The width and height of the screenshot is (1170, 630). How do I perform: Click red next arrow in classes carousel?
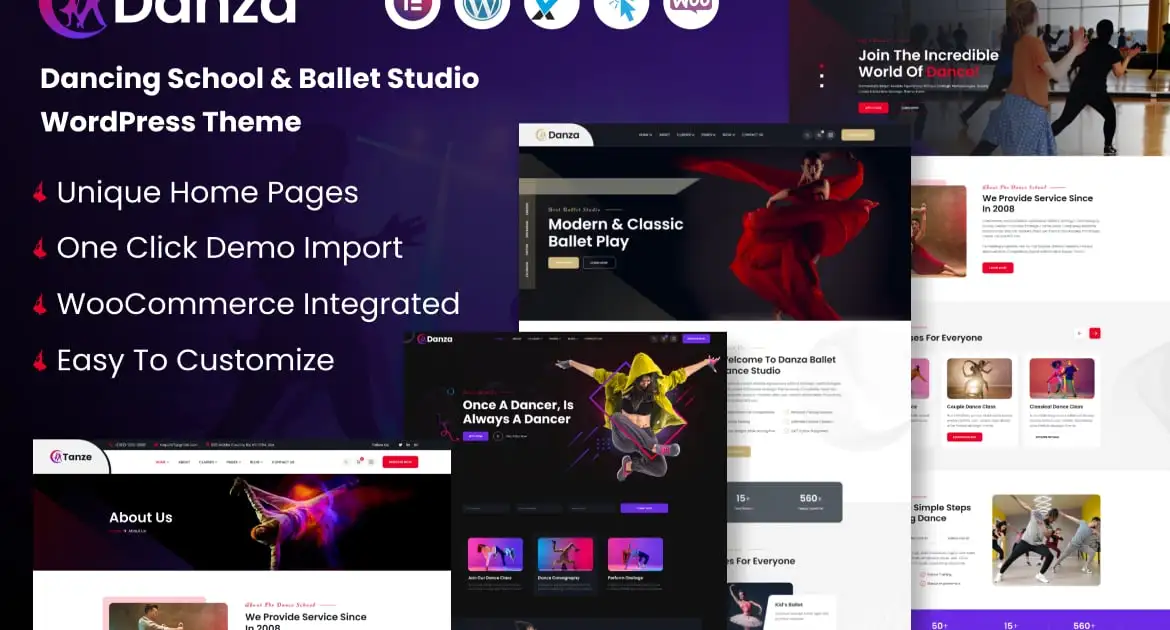click(x=1095, y=333)
